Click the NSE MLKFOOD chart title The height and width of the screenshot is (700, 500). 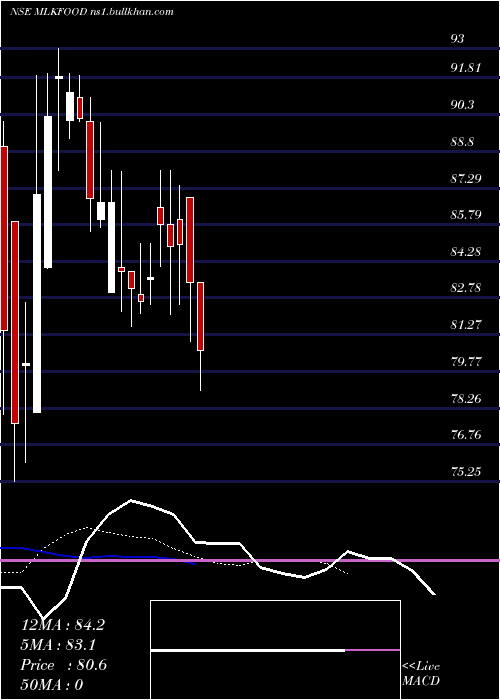[92, 12]
